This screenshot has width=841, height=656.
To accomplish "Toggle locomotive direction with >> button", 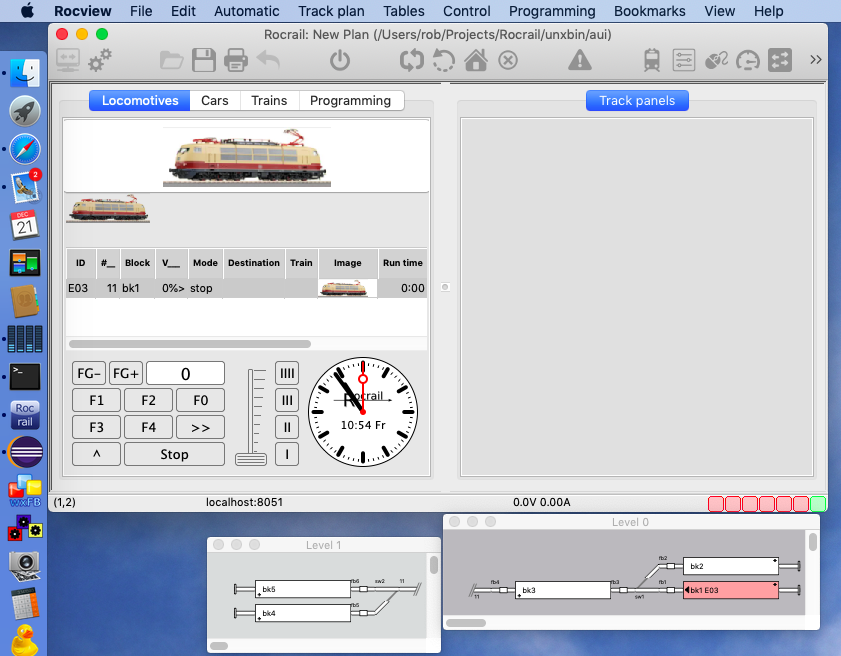I will (x=200, y=427).
